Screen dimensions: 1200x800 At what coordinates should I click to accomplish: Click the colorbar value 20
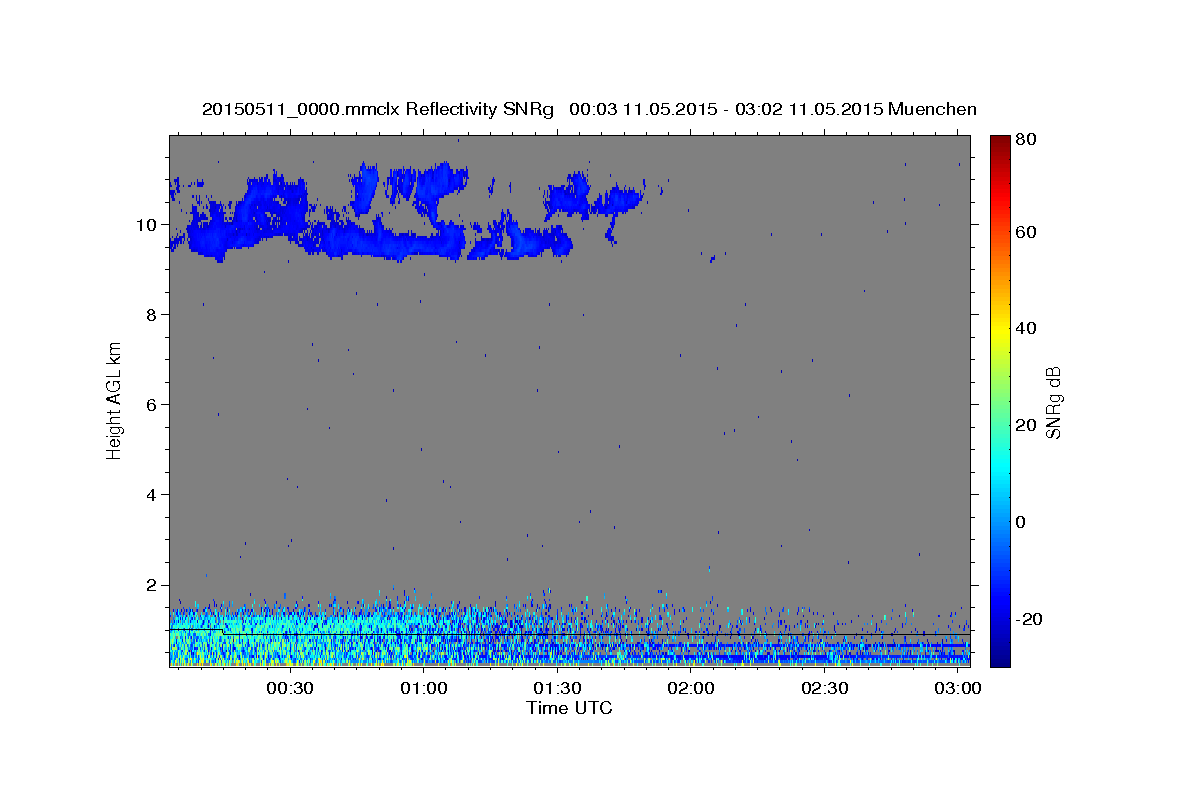point(1025,425)
